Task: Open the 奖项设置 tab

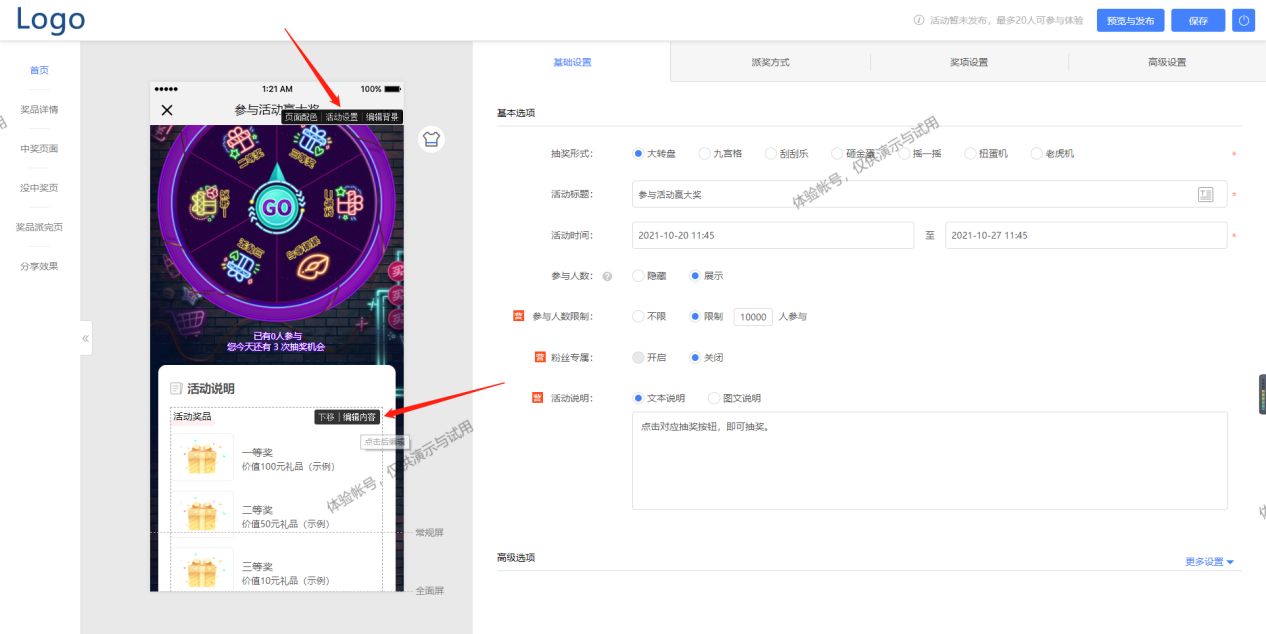Action: [x=969, y=61]
